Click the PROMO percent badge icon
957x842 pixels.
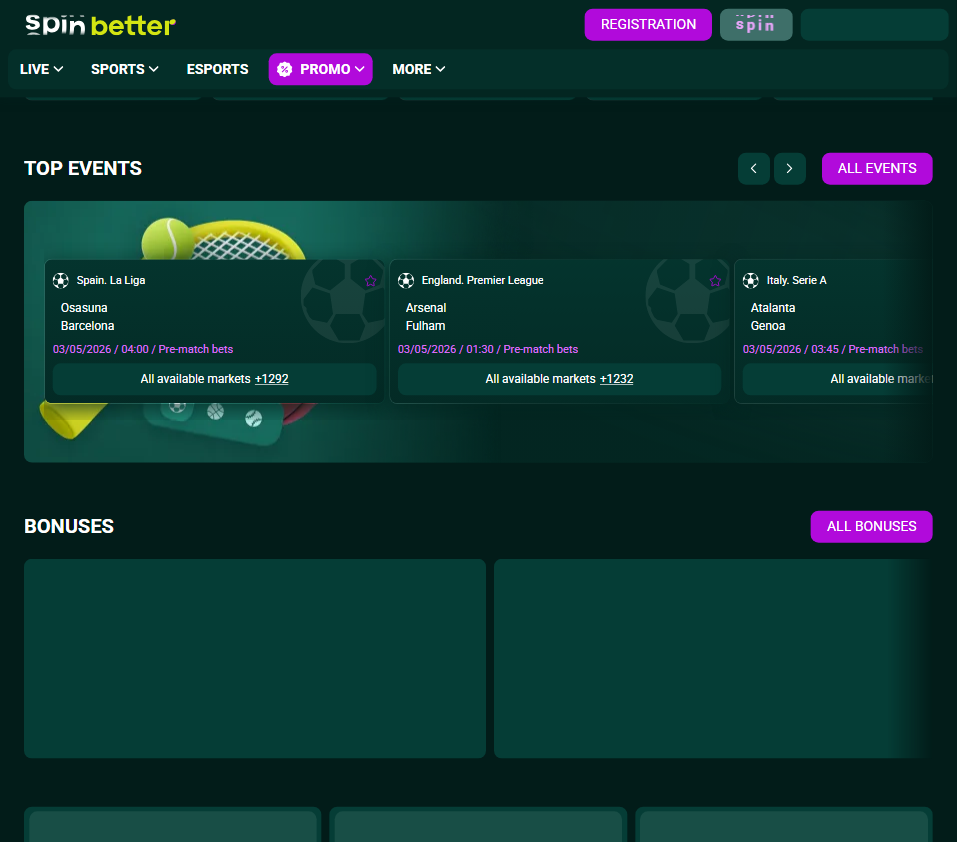click(x=284, y=69)
